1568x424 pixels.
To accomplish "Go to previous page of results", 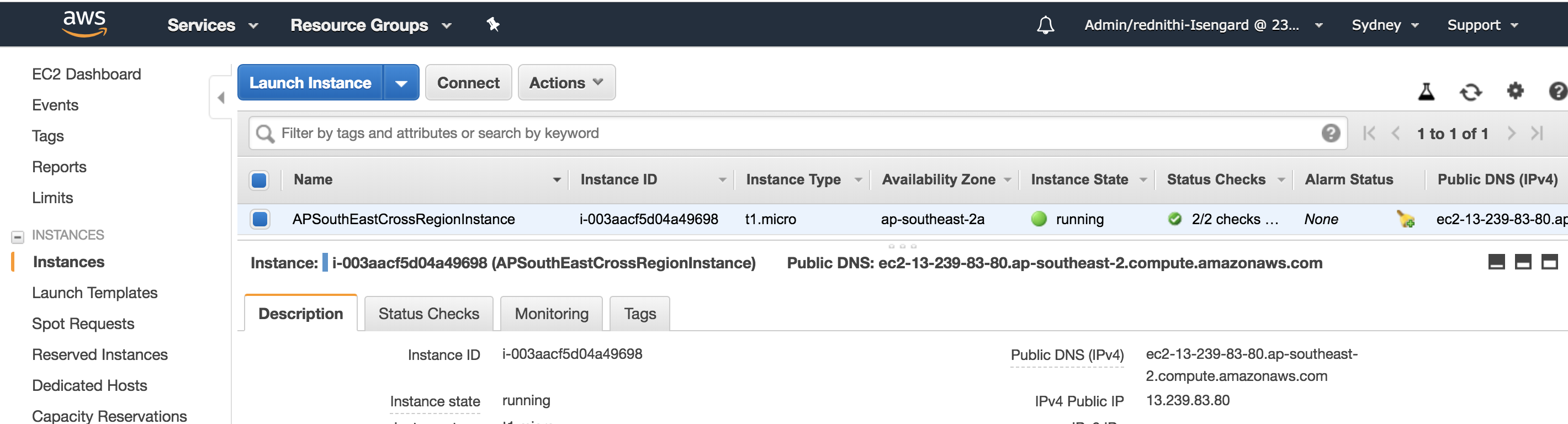I will click(x=1396, y=133).
